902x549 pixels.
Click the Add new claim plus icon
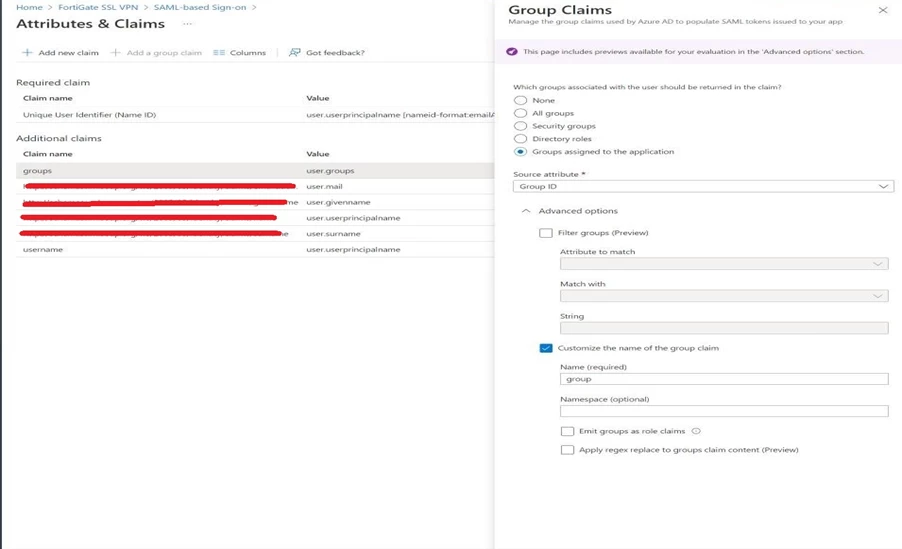click(27, 52)
